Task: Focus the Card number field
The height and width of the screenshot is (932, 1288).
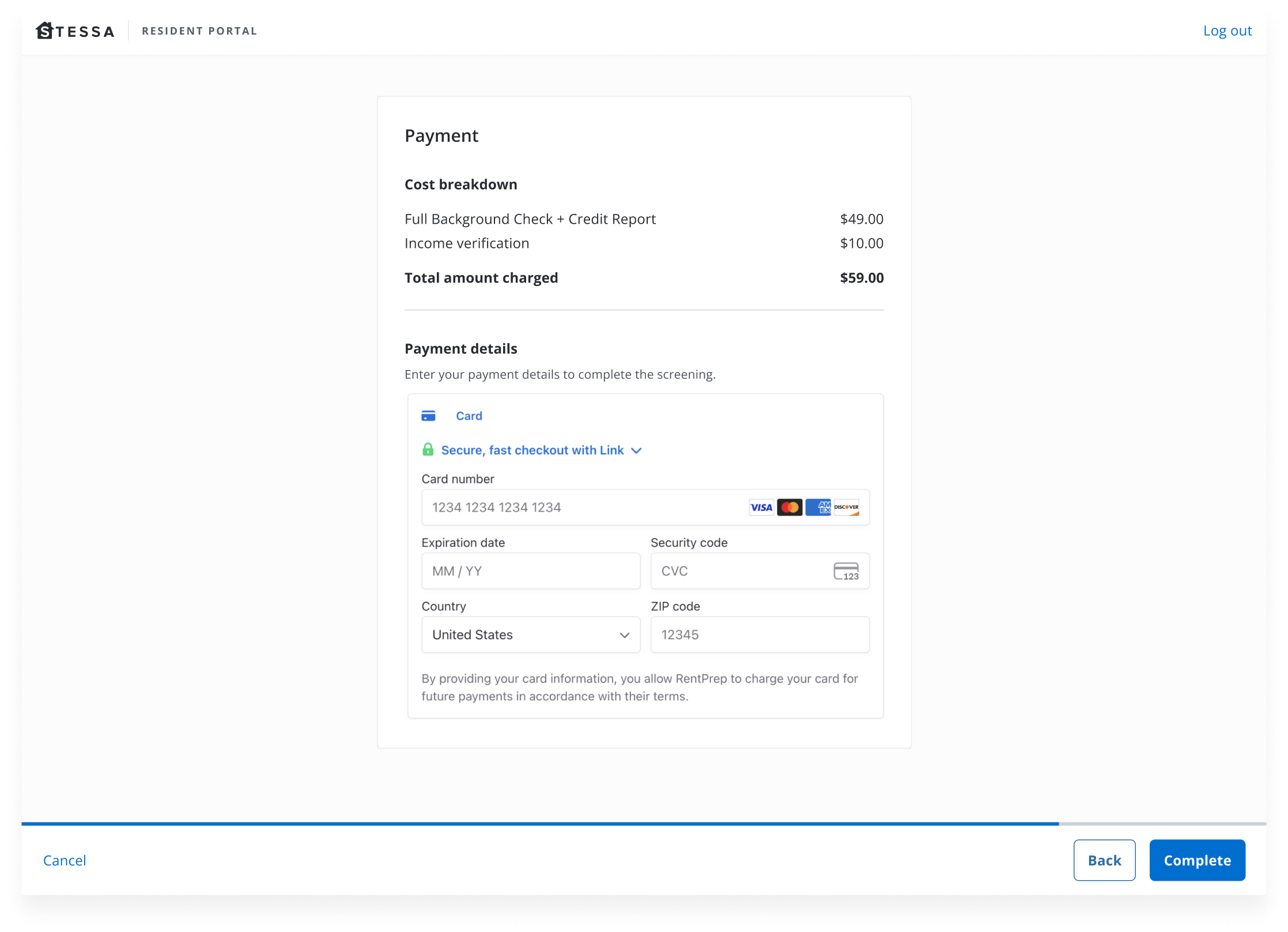Action: 645,507
